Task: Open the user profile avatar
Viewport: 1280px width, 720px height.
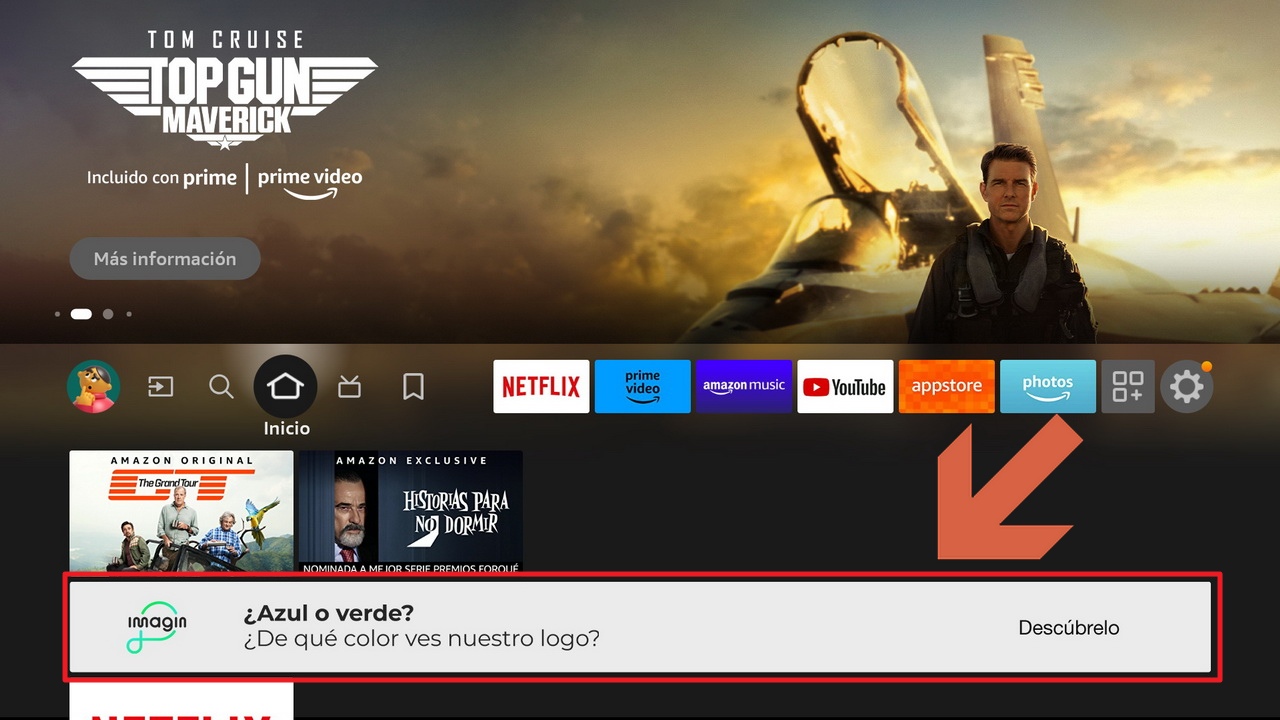Action: 94,386
